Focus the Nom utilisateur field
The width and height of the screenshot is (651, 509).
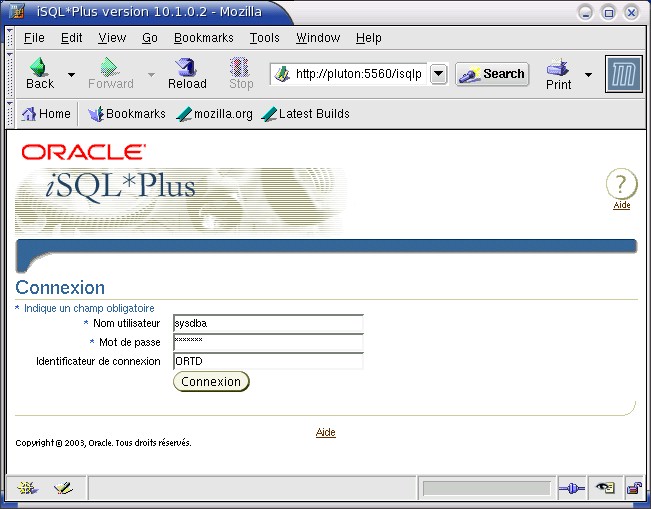tap(268, 323)
